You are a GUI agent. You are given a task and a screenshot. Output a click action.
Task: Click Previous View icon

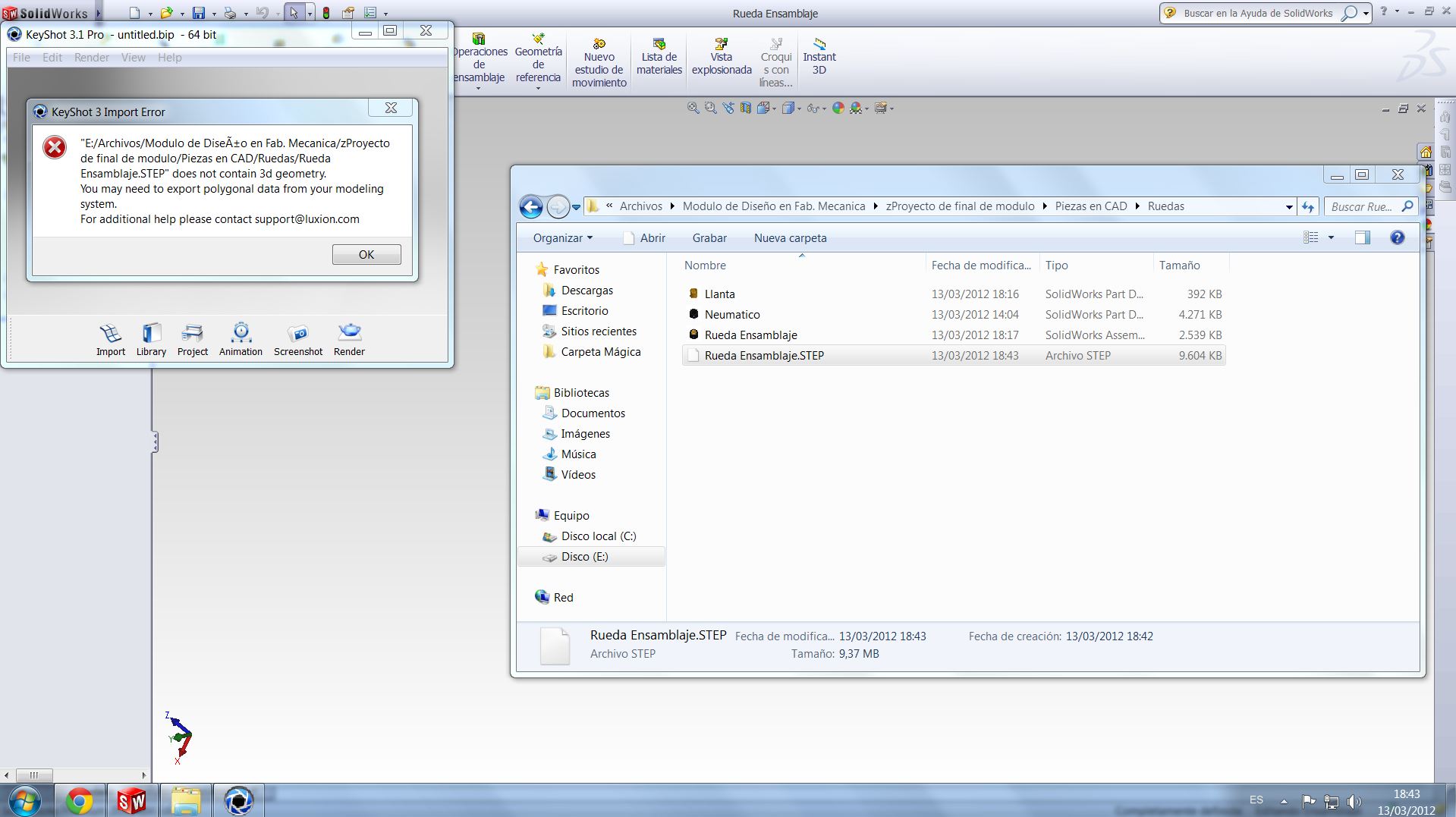coord(728,108)
